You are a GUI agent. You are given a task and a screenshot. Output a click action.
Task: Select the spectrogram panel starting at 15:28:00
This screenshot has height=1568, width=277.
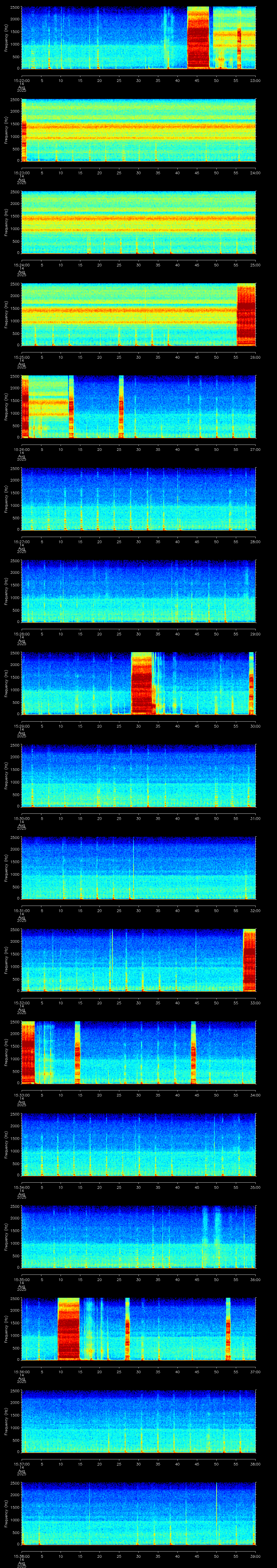click(138, 591)
